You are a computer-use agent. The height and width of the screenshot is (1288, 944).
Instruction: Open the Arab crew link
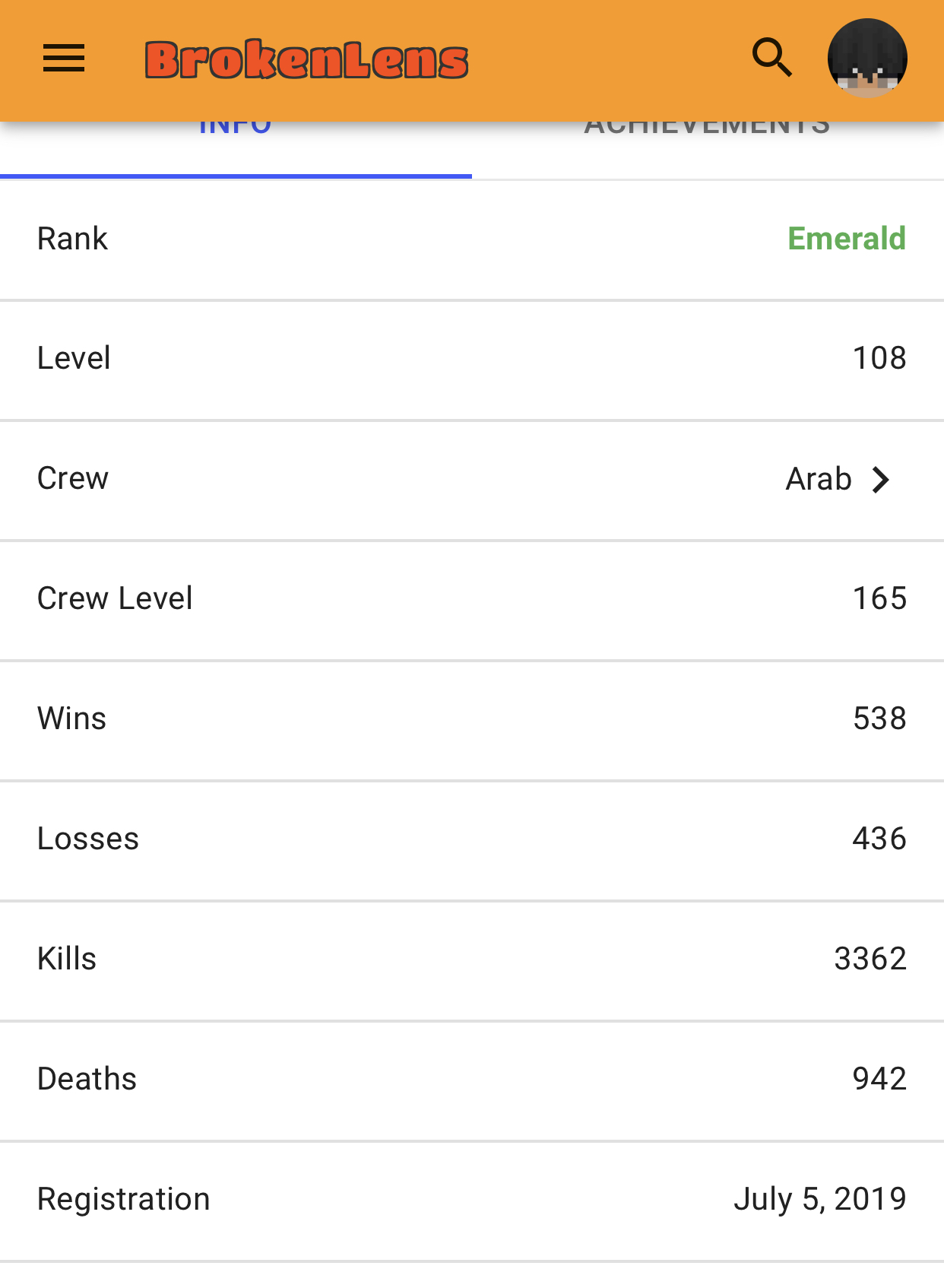click(819, 479)
